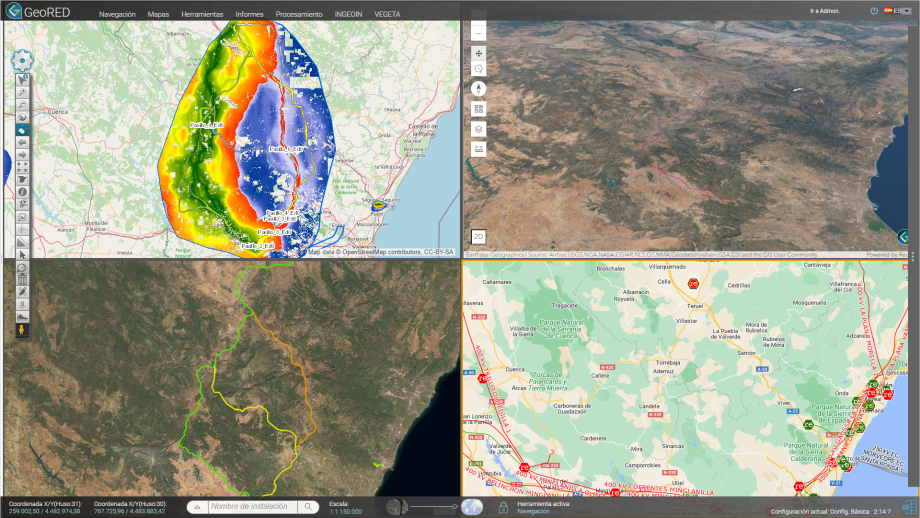The image size is (920, 518).
Task: Select the pan cross-arrows in 3D view
Action: tap(479, 53)
